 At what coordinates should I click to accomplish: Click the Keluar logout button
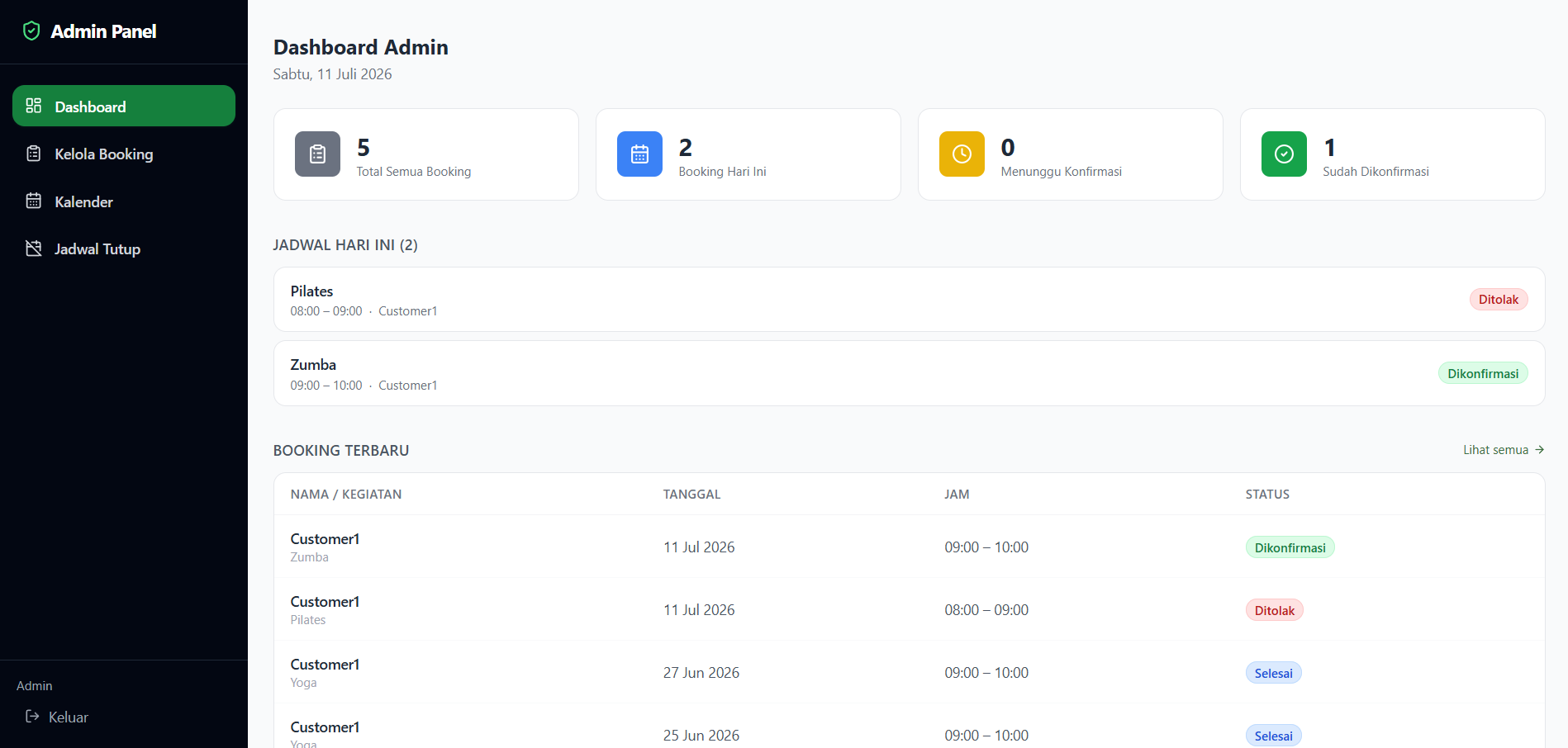tap(57, 717)
